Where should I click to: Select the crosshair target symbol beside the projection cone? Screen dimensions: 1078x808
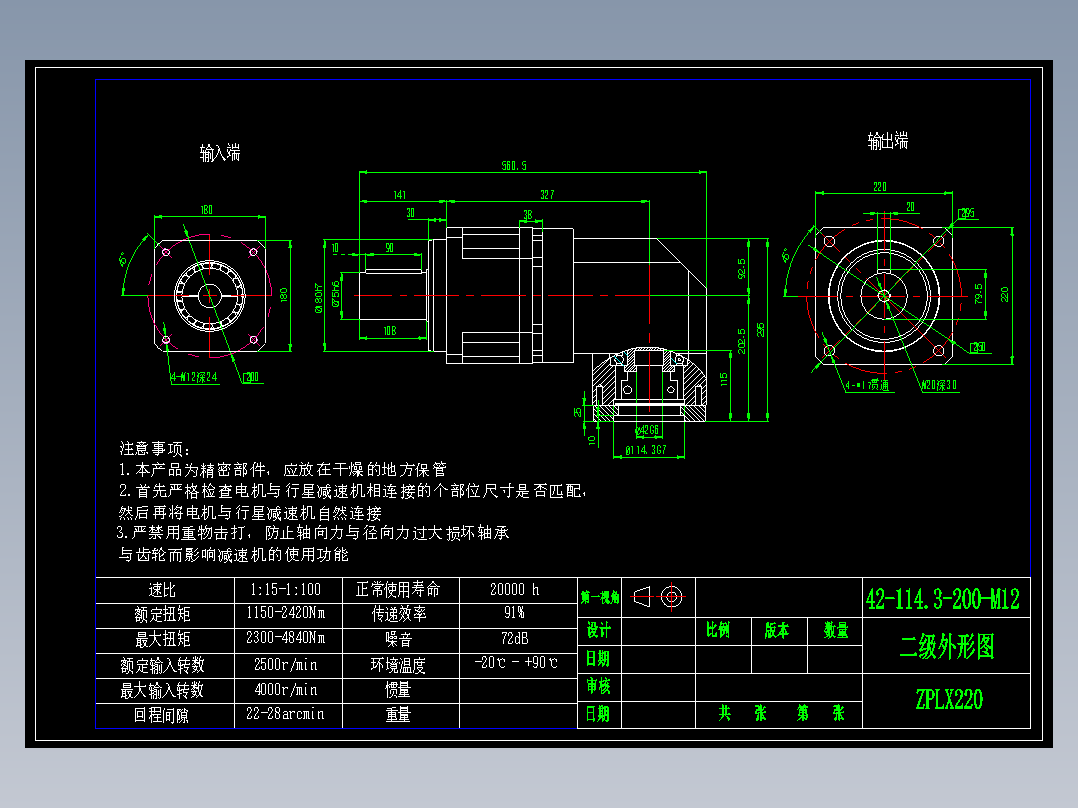[x=671, y=595]
